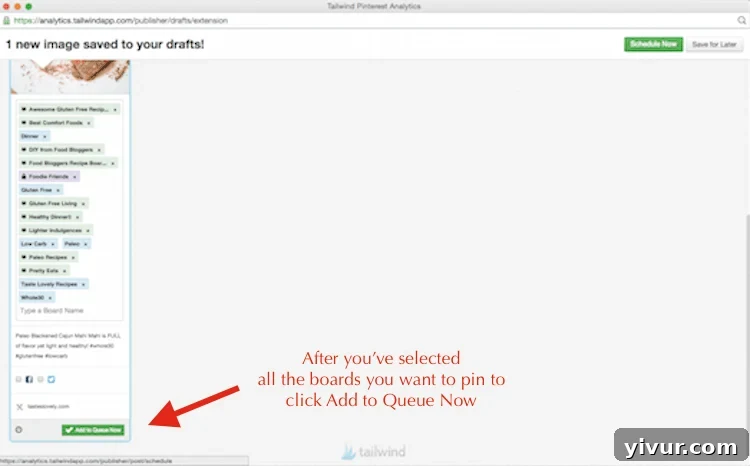Click the source link icon beside tasteslovely.com
The image size is (750, 466).
tap(20, 407)
